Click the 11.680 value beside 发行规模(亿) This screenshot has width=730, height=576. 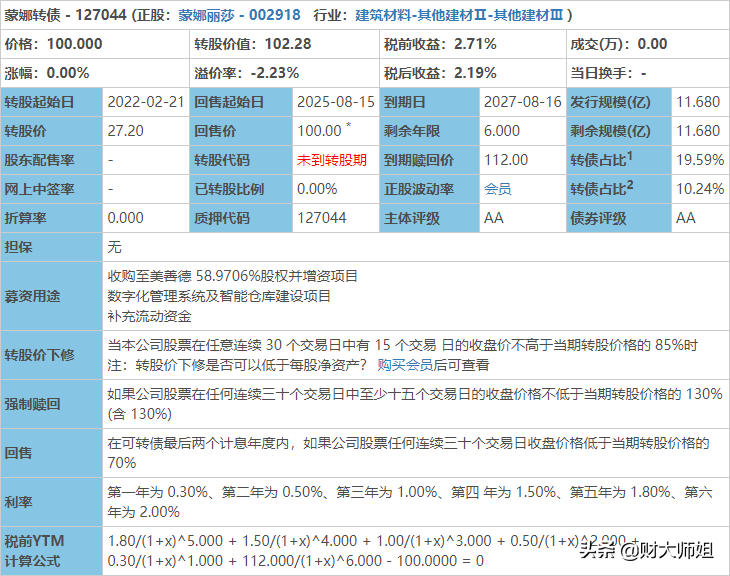(698, 102)
